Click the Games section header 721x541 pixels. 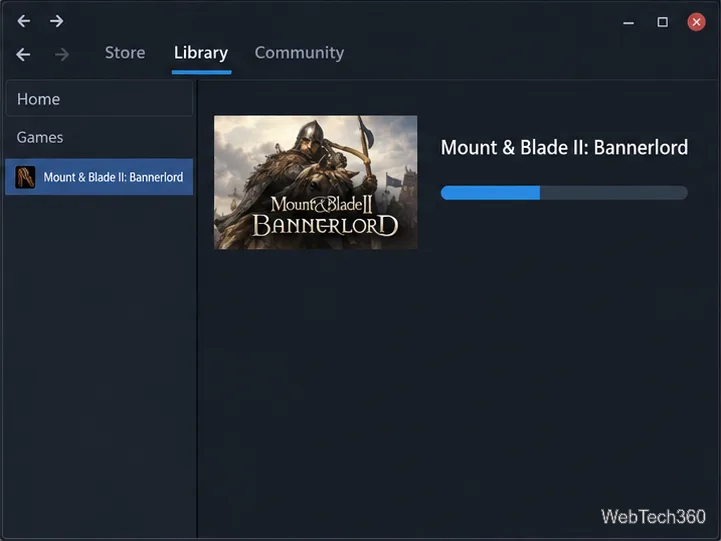point(40,137)
